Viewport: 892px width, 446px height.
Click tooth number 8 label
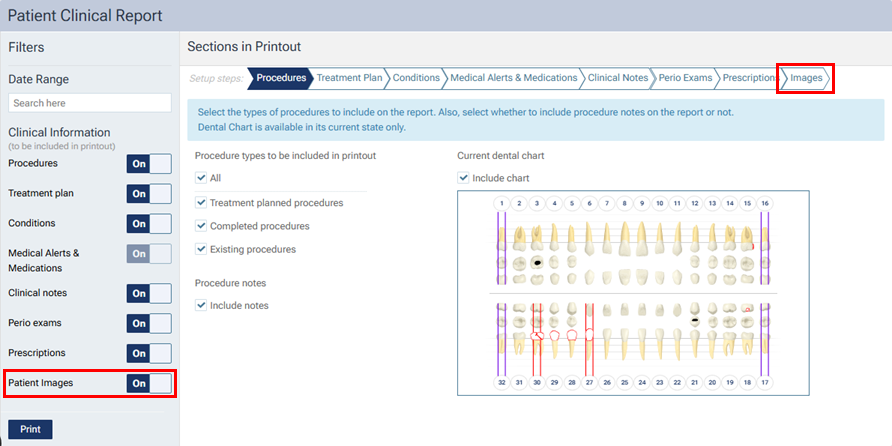624,203
